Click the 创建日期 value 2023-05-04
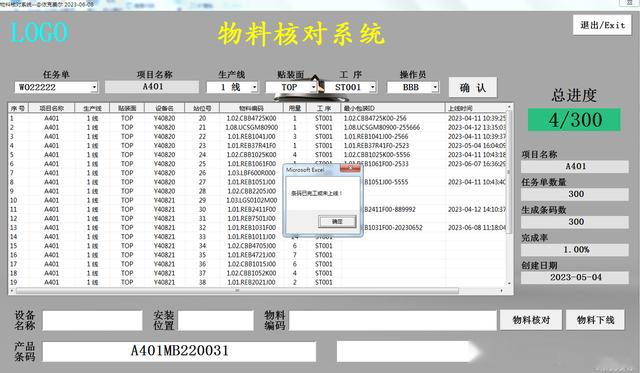The image size is (640, 373). click(x=575, y=278)
